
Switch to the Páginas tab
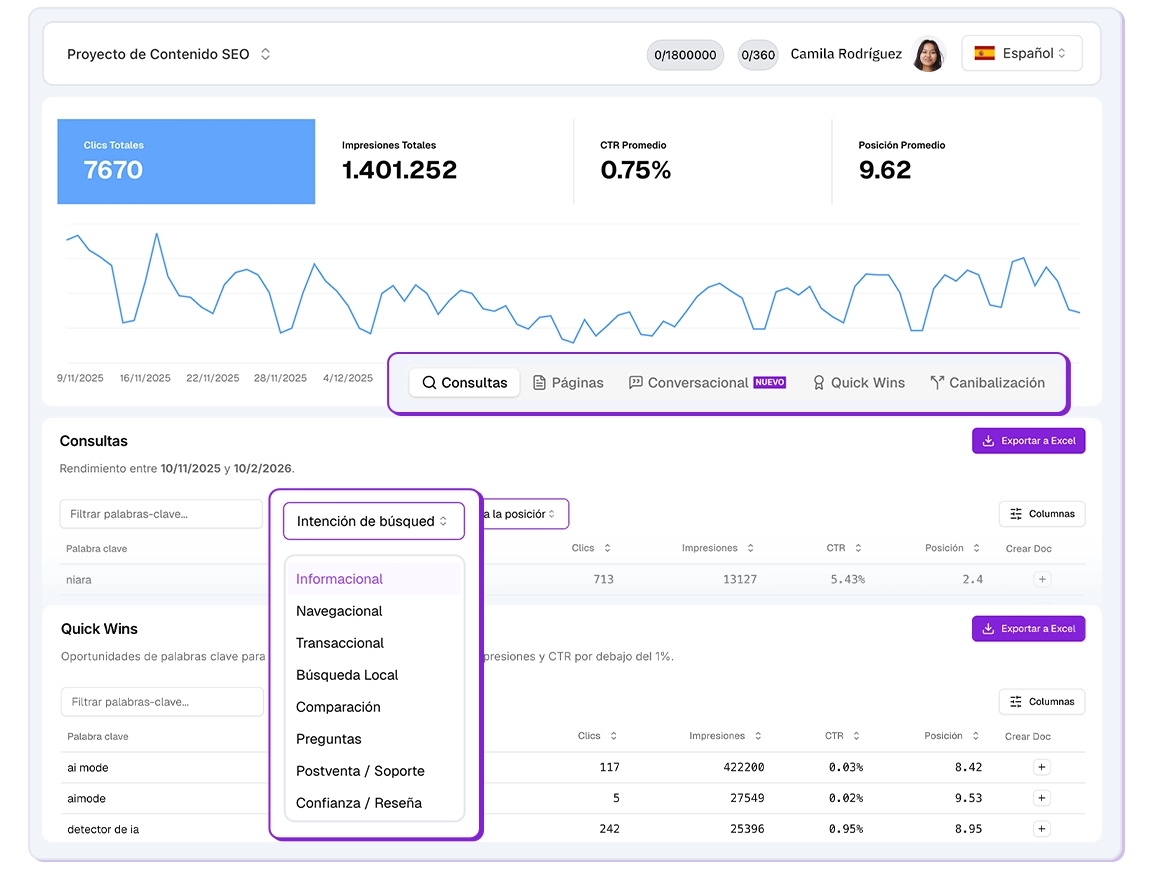coord(568,382)
